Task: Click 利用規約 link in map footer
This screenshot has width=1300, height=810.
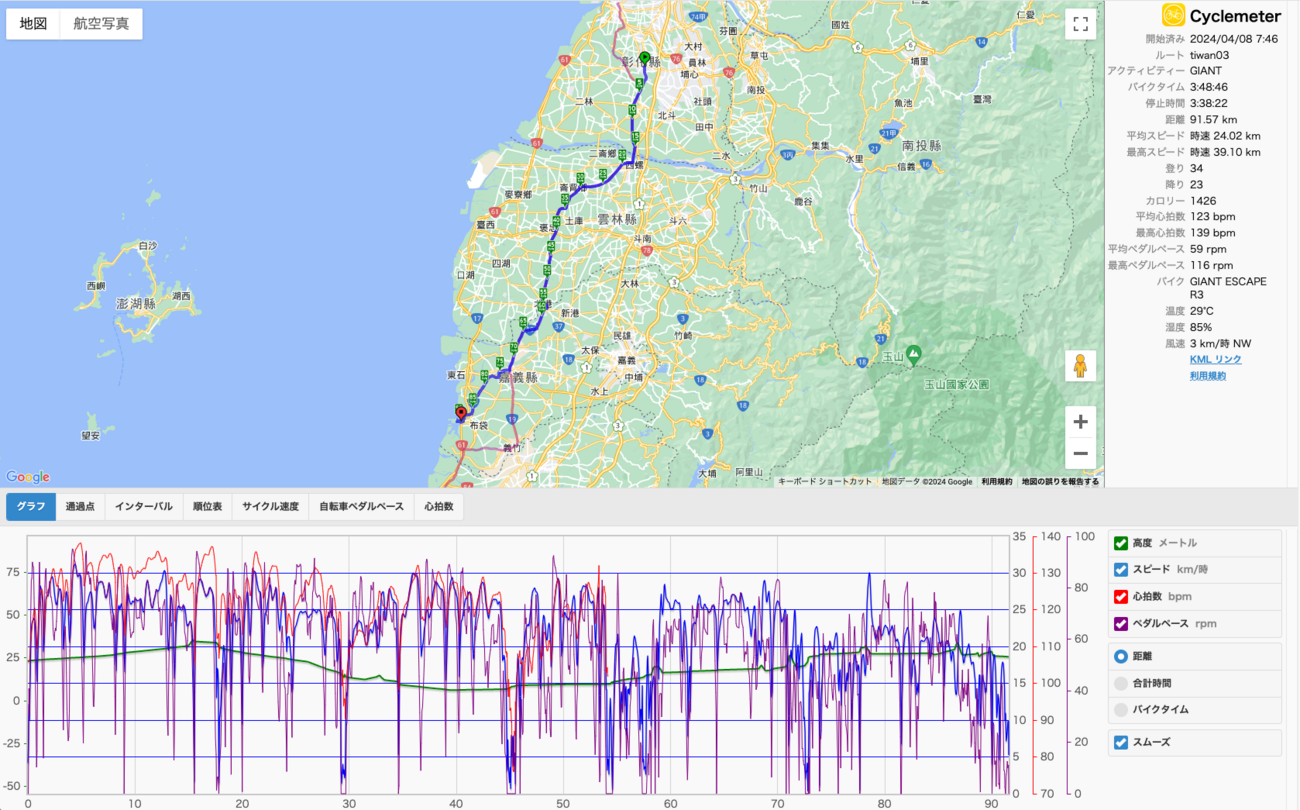Action: click(x=996, y=482)
